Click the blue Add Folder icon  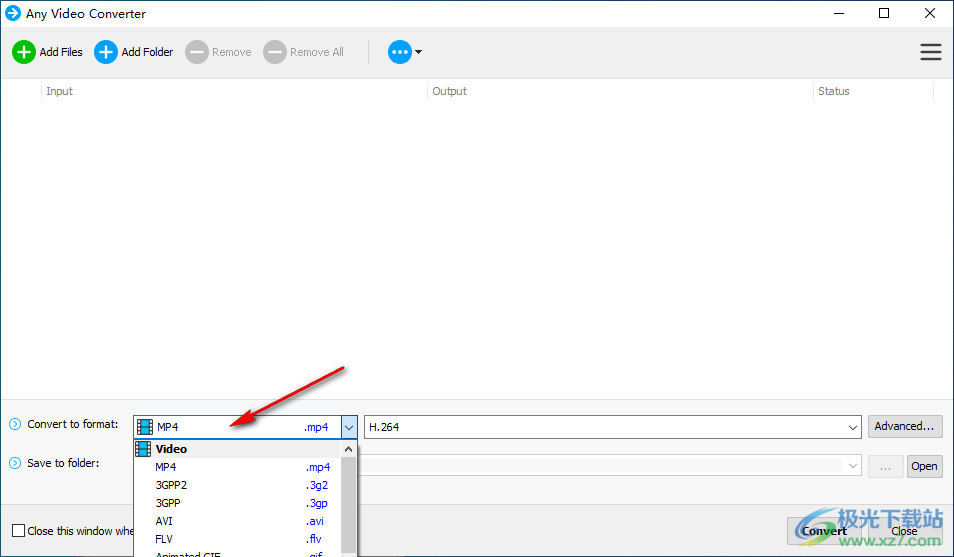[105, 52]
